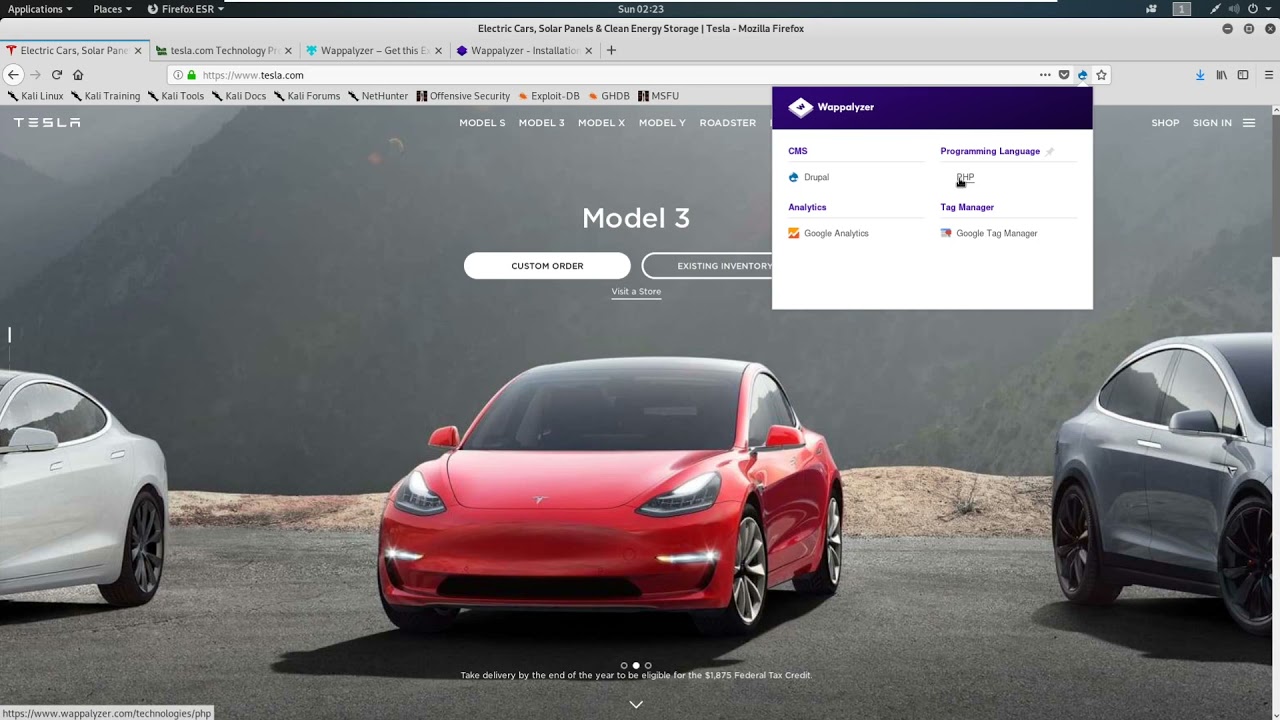Screen dimensions: 1280x720
Task: Follow the Visit a Store link
Action: point(636,292)
